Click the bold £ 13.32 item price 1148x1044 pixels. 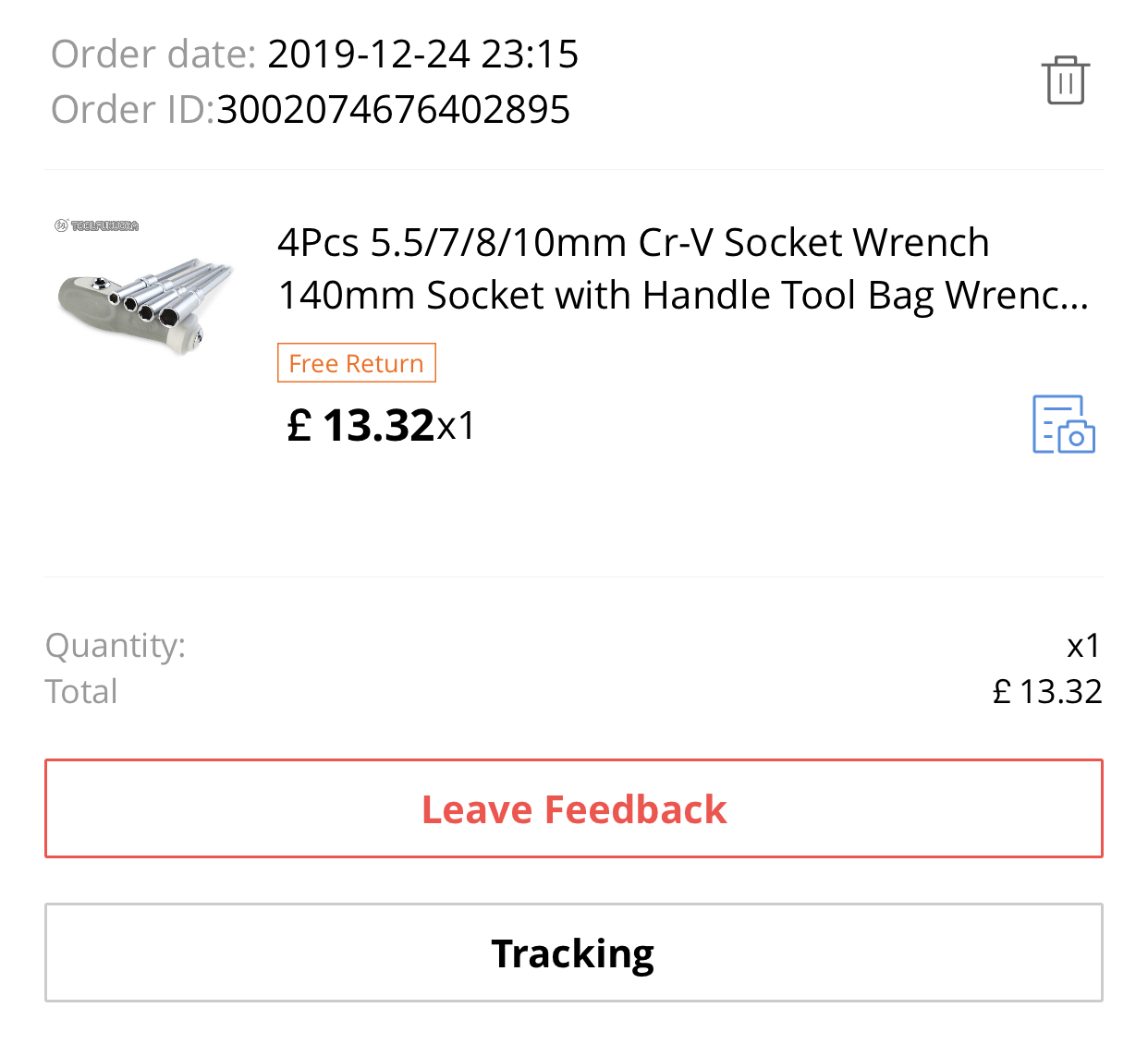(x=360, y=426)
